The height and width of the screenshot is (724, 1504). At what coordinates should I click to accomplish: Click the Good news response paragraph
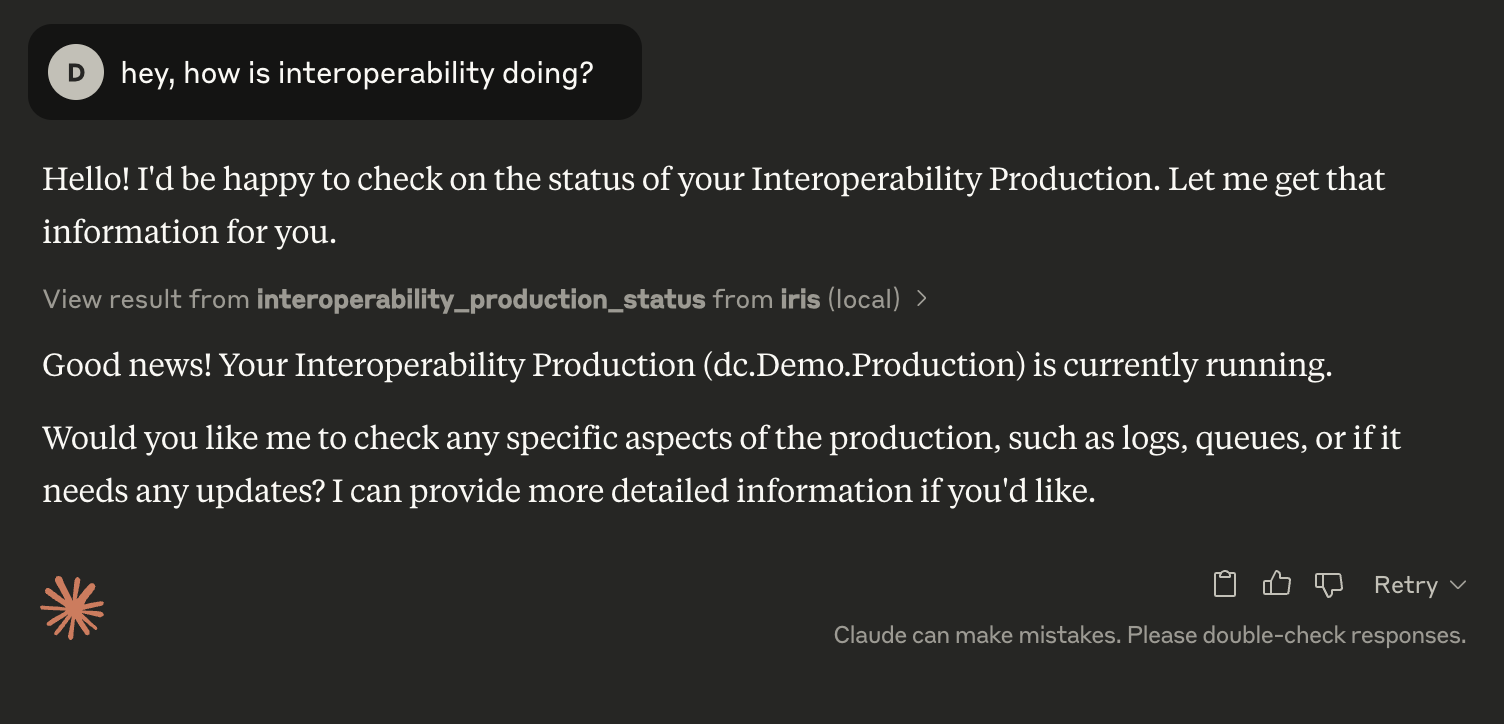687,365
